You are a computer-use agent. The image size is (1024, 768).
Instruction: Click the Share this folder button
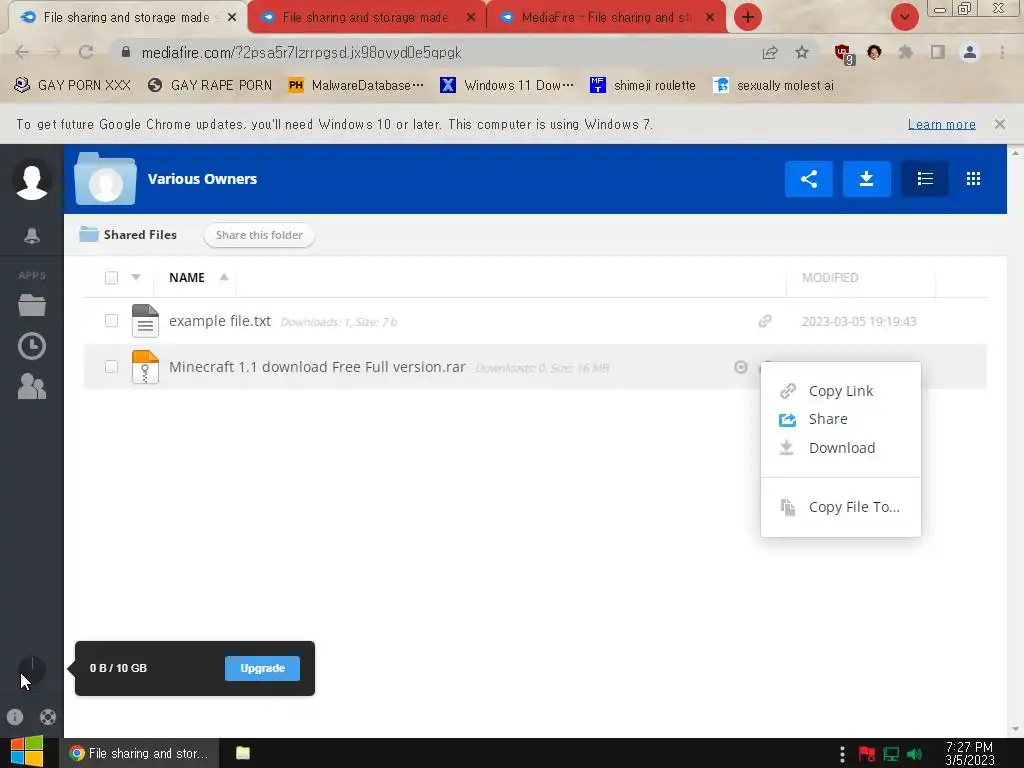[259, 235]
